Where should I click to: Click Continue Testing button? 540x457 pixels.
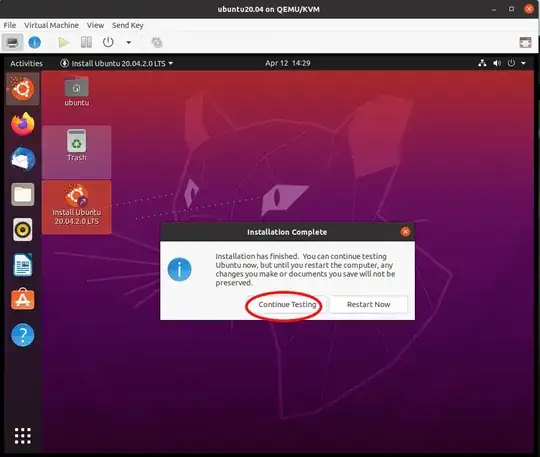(287, 305)
